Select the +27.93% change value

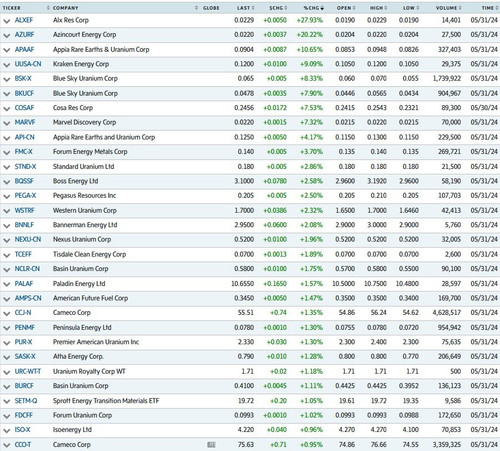point(310,20)
